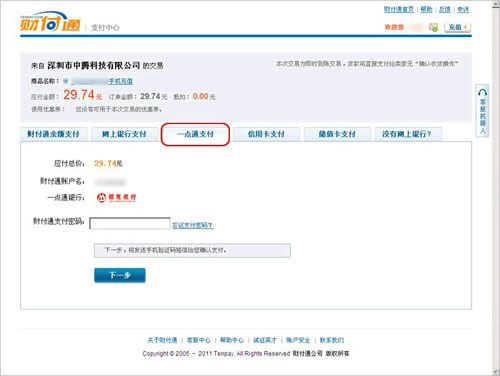Open the 没有网上银行? tab

(408, 134)
